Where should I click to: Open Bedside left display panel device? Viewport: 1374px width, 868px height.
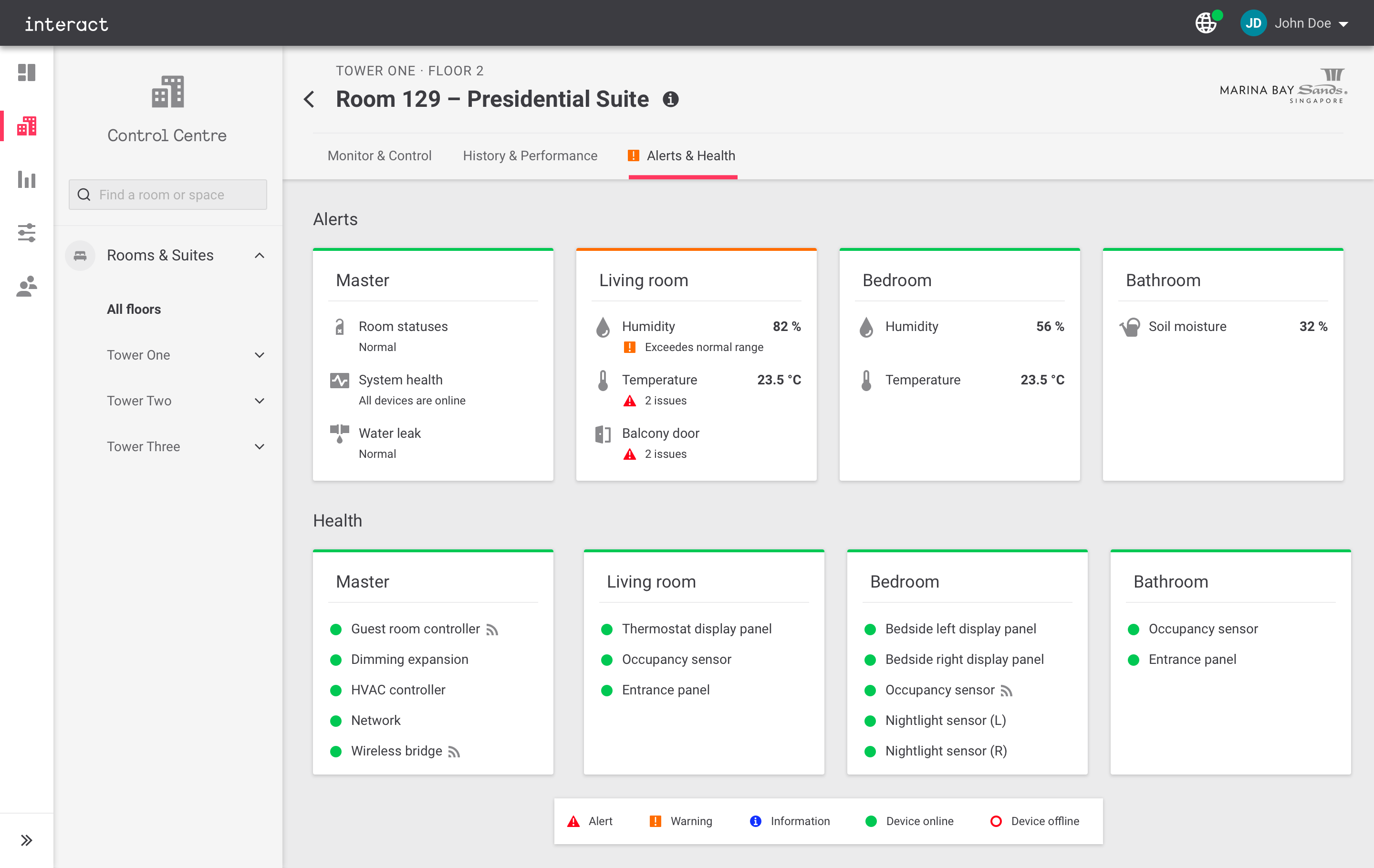tap(960, 629)
